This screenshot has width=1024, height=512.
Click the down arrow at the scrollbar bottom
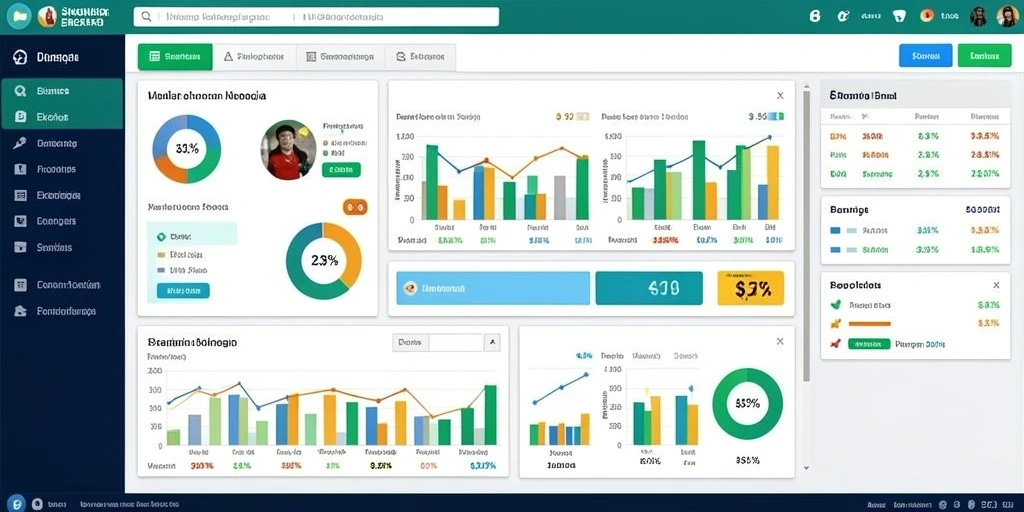tap(806, 468)
